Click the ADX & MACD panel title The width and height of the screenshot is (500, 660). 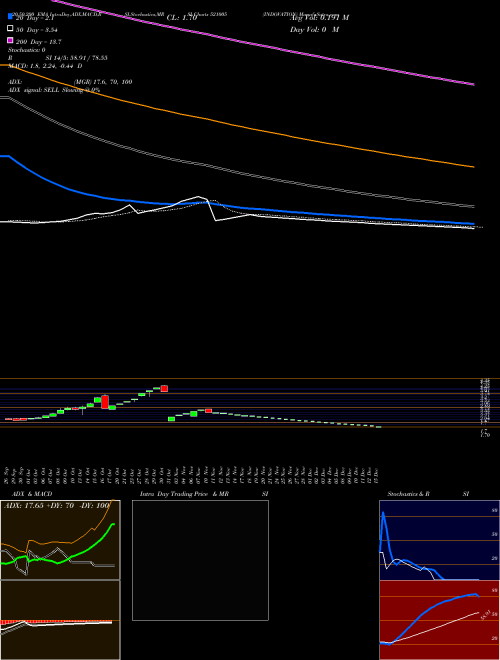(x=32, y=494)
